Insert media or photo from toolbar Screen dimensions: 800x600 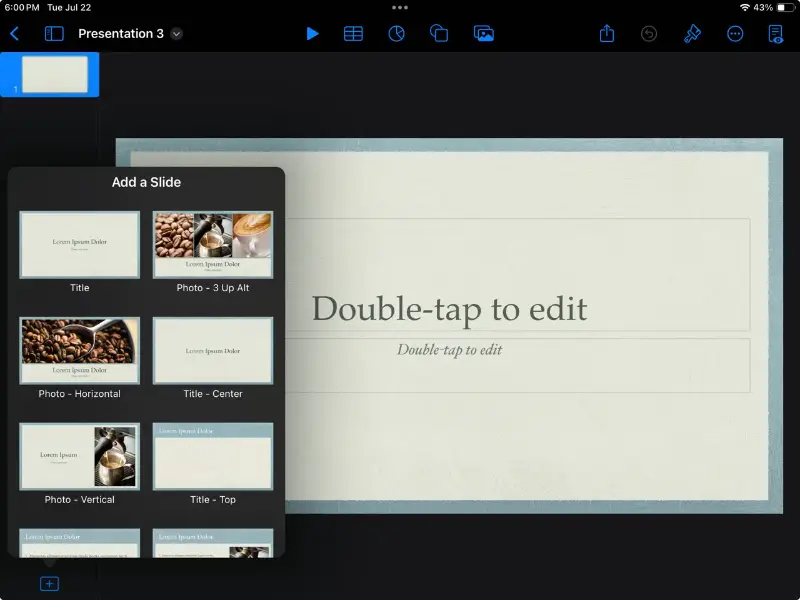click(x=483, y=34)
